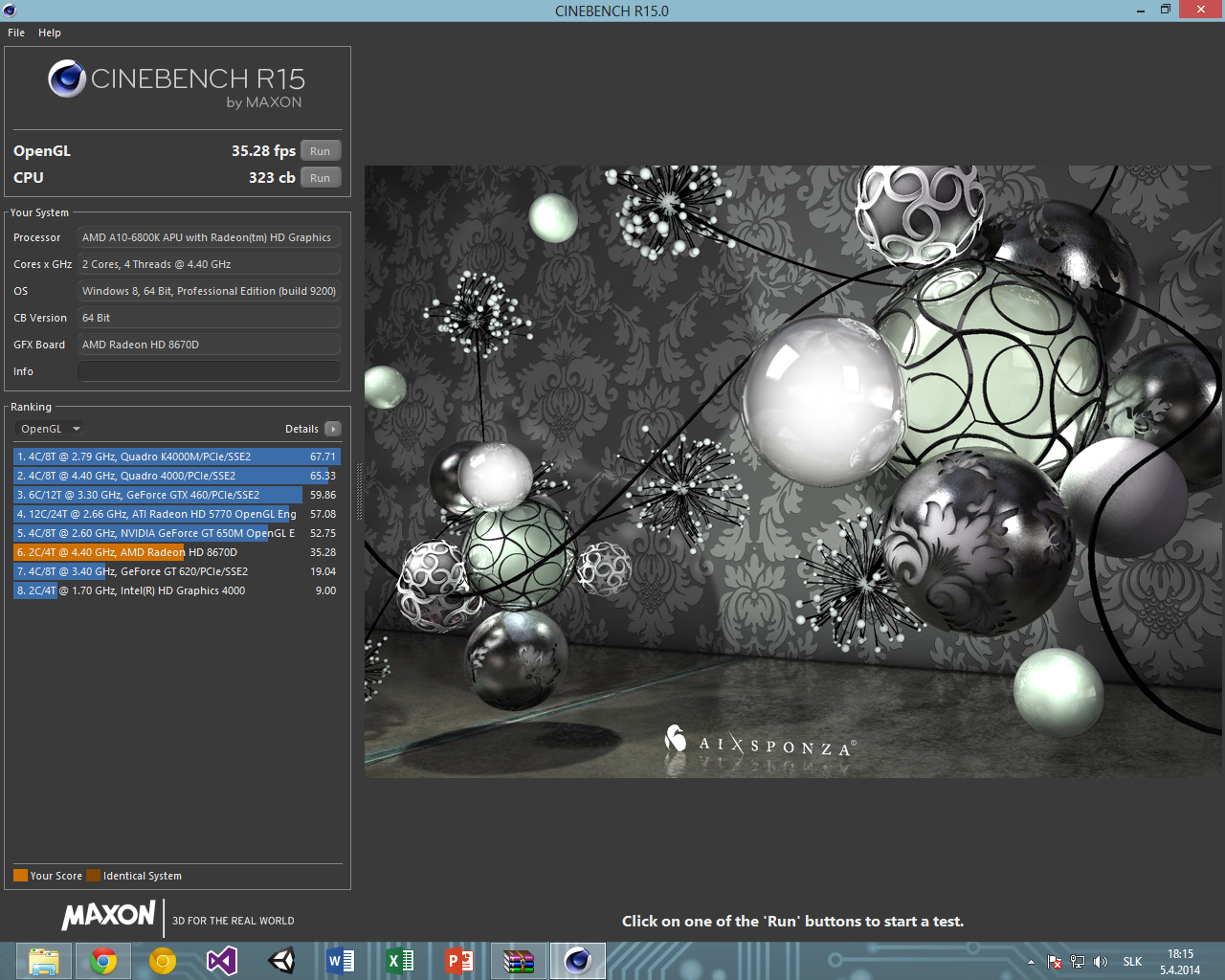The width and height of the screenshot is (1225, 980).
Task: Open the network status tray icon
Action: tap(1078, 962)
